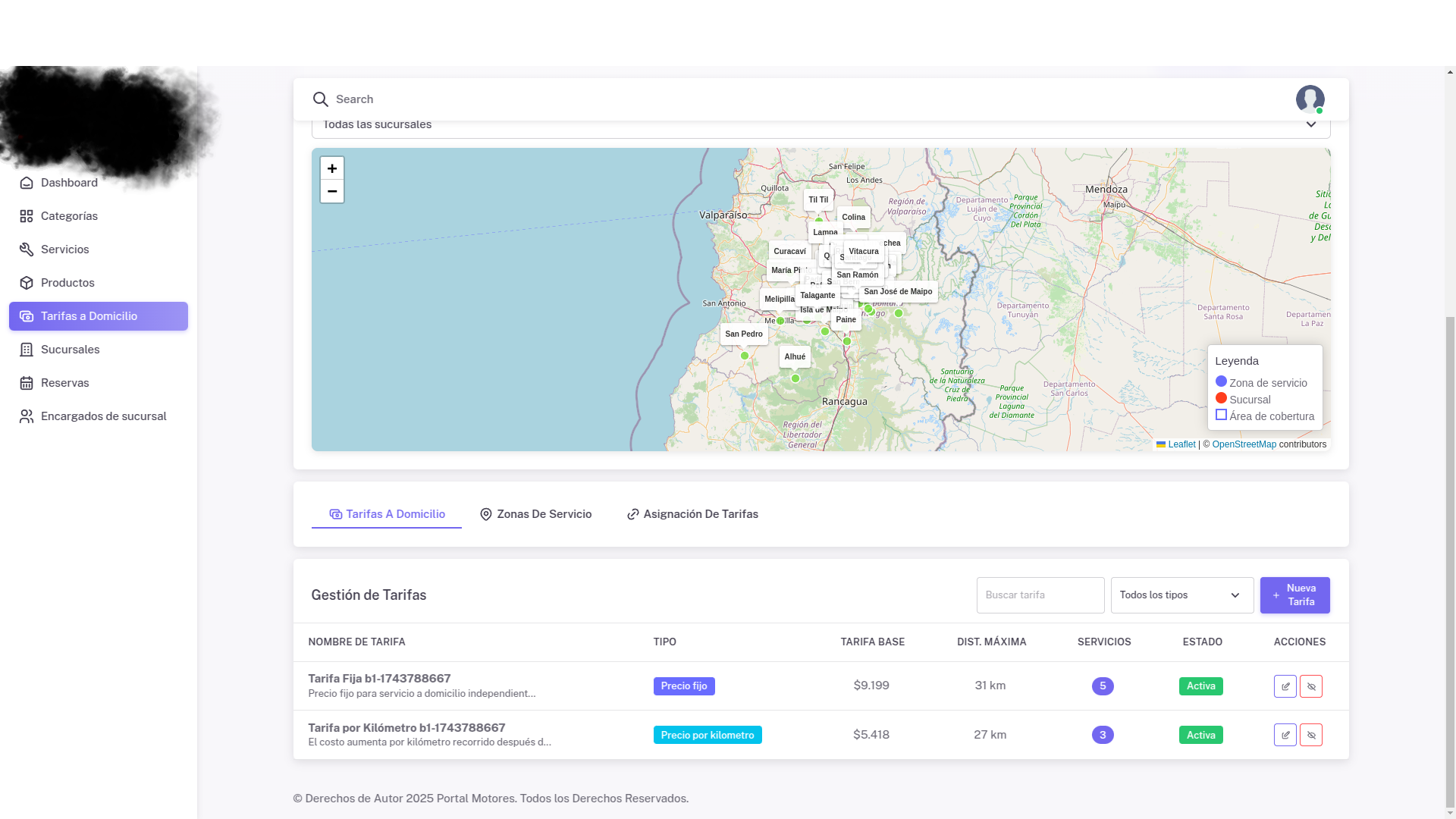Viewport: 1456px width, 819px height.
Task: Click the Zona de servicio legend swatch
Action: click(1221, 381)
